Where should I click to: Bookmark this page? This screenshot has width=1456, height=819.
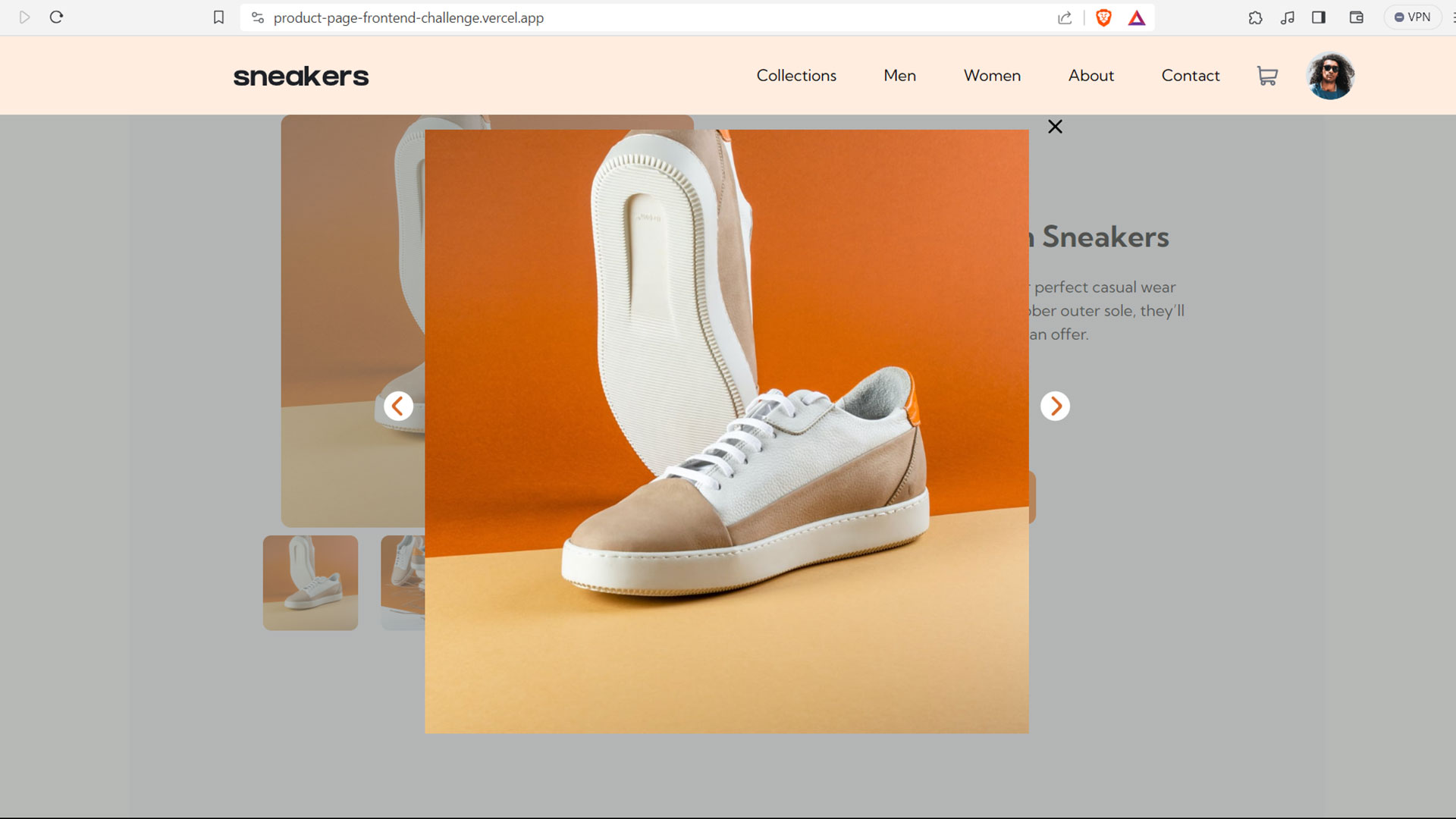[218, 17]
